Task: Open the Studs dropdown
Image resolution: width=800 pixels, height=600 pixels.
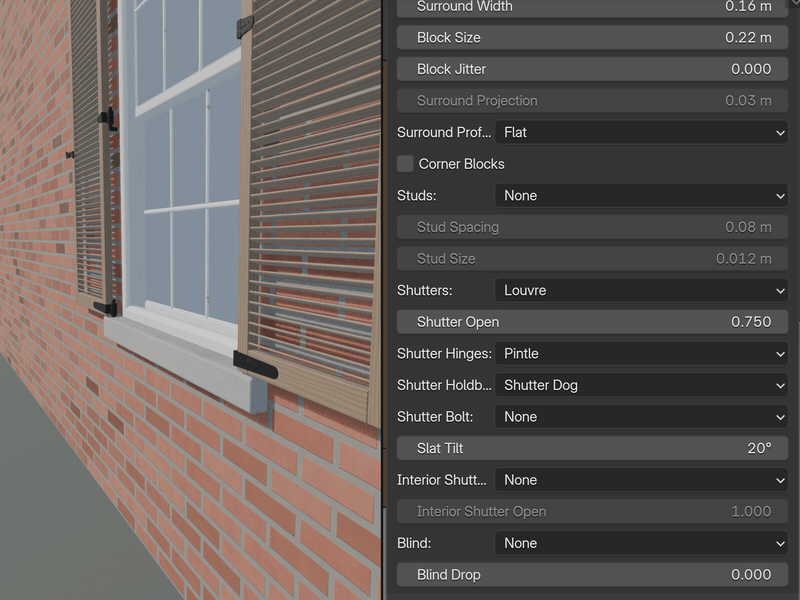Action: click(641, 196)
